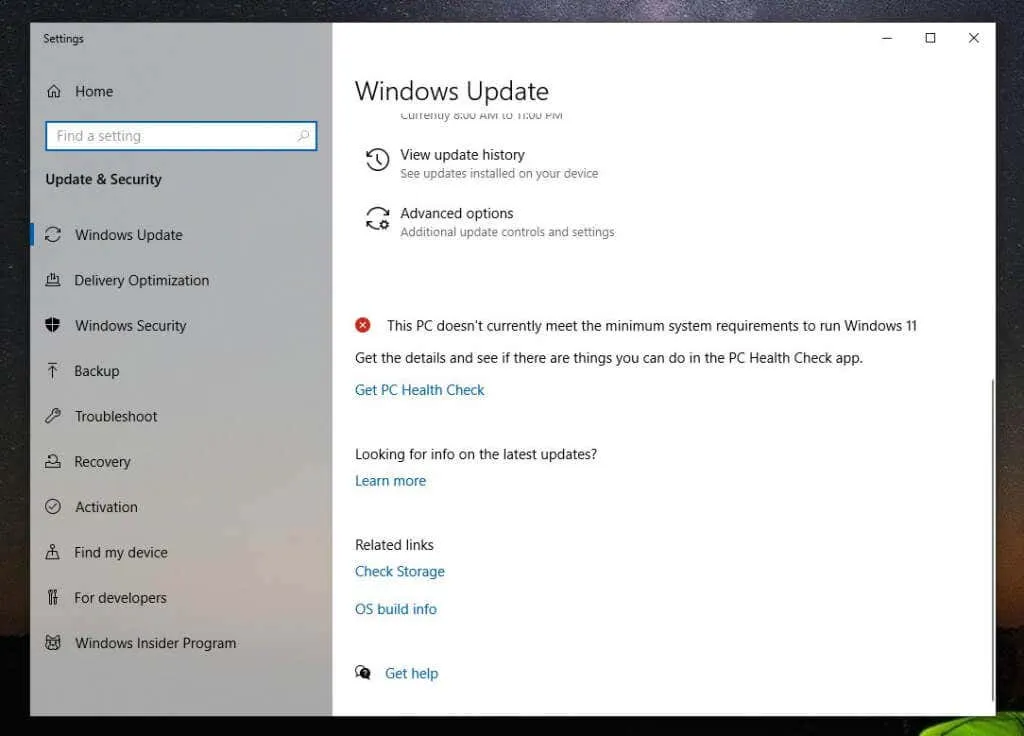Select the Recovery icon

(x=54, y=462)
